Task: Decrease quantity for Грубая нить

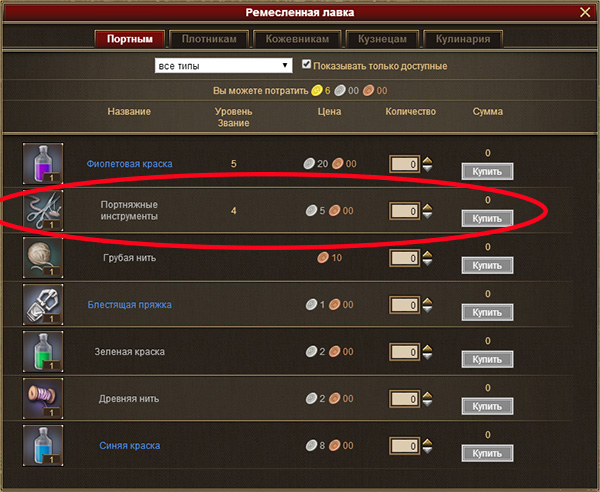Action: [427, 262]
